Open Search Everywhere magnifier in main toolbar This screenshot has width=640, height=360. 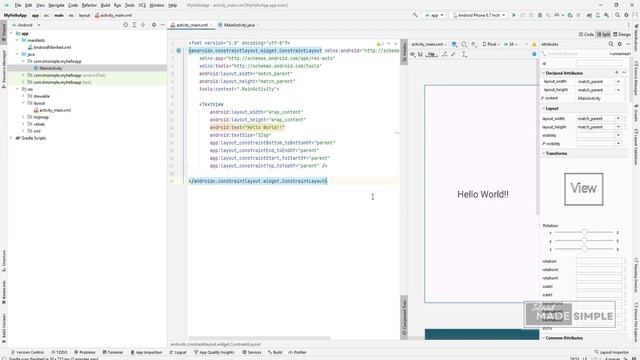click(618, 15)
